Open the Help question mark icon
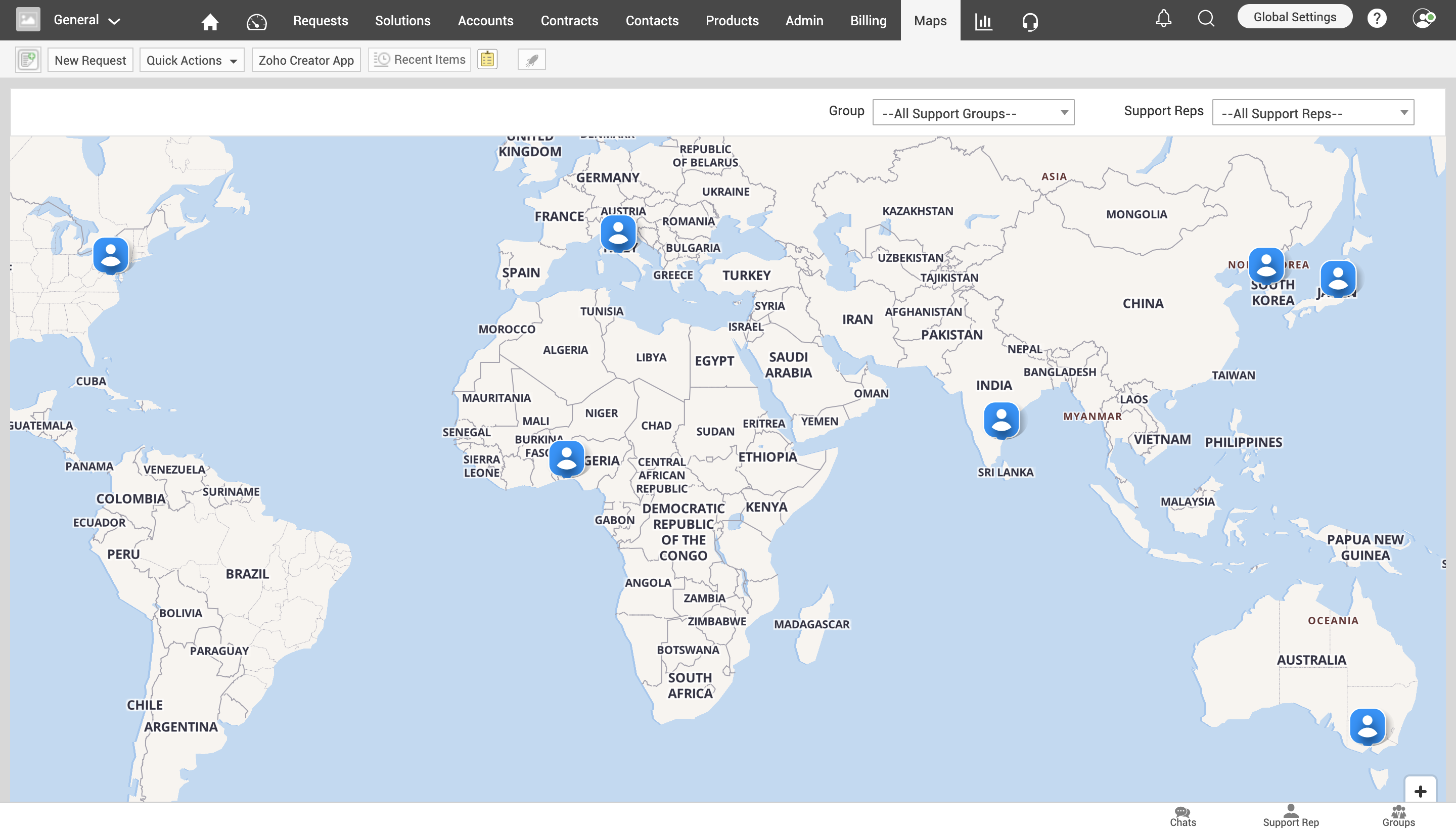The height and width of the screenshot is (830, 1456). (1376, 18)
